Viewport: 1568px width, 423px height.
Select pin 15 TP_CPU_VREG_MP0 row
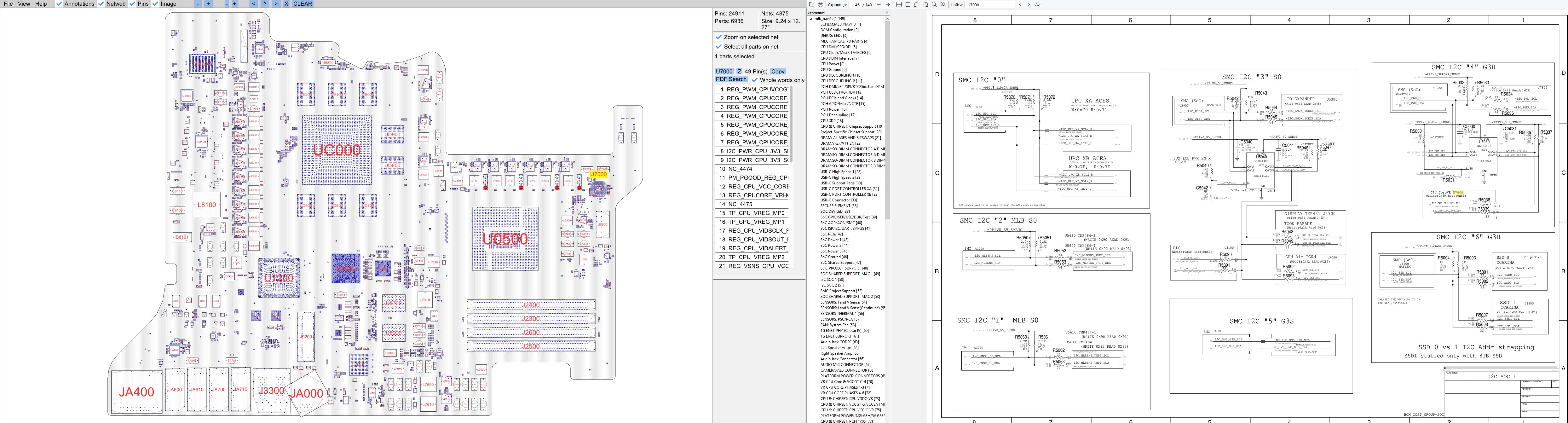pos(752,213)
